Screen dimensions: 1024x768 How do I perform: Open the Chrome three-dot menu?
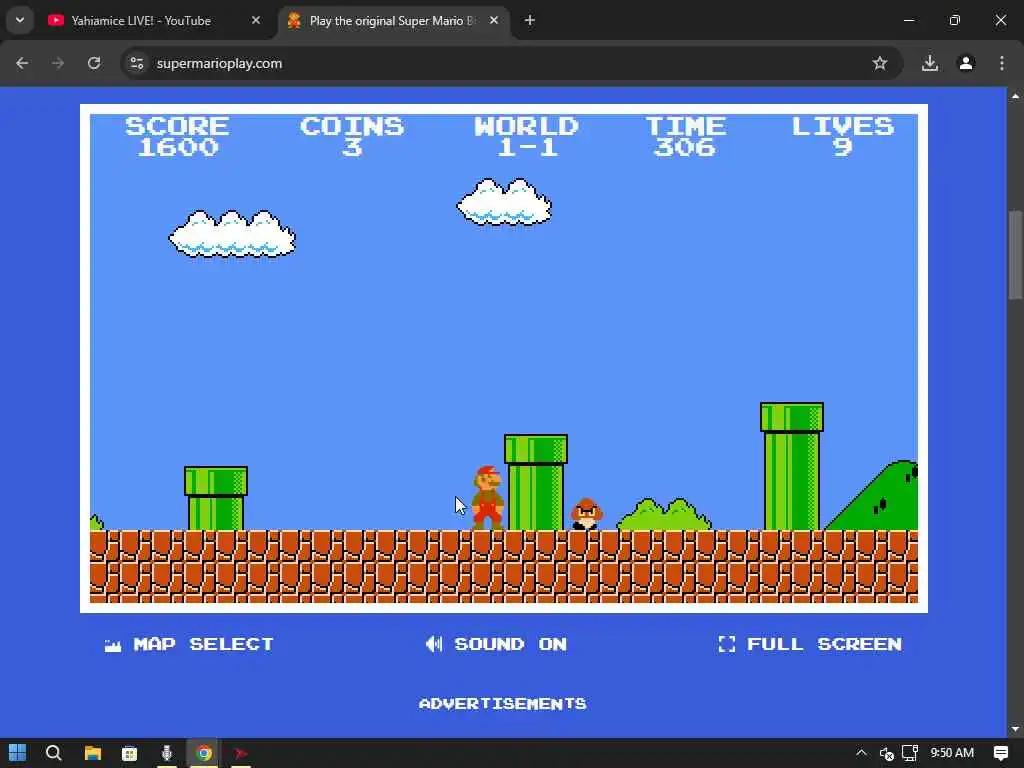click(1002, 63)
